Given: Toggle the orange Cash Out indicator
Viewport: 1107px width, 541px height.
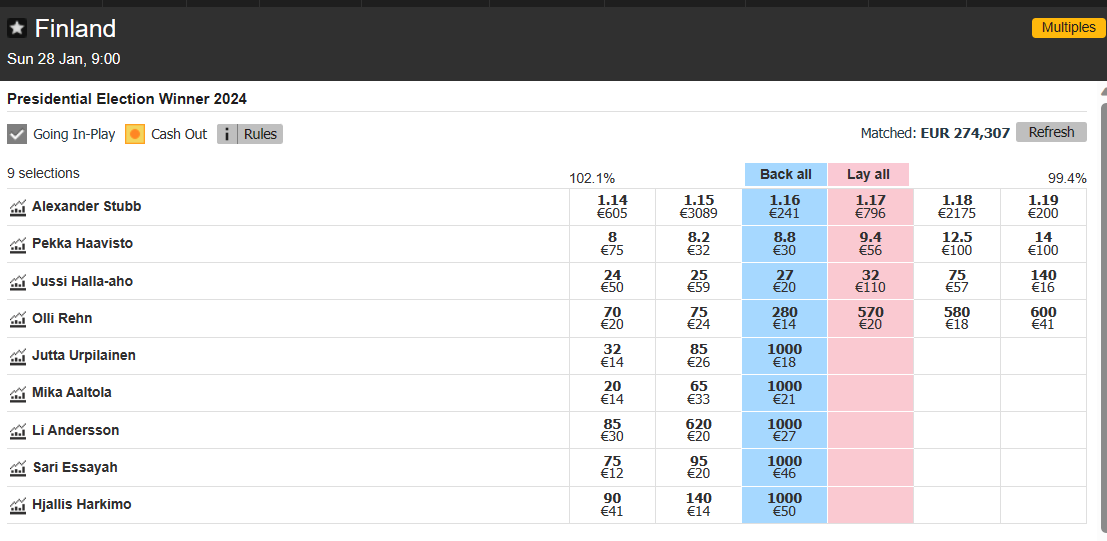Looking at the screenshot, I should coord(135,134).
